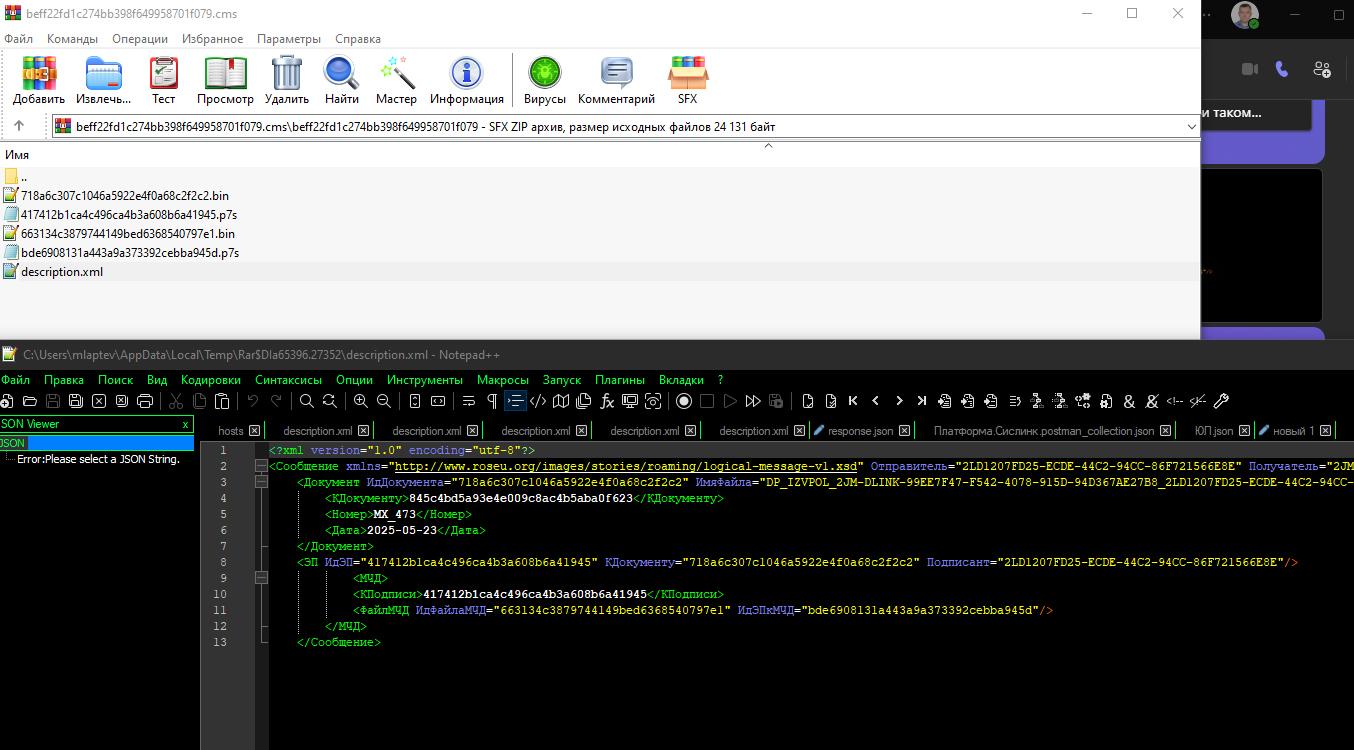
Task: Go up one folder with the arrow button
Action: click(x=19, y=126)
